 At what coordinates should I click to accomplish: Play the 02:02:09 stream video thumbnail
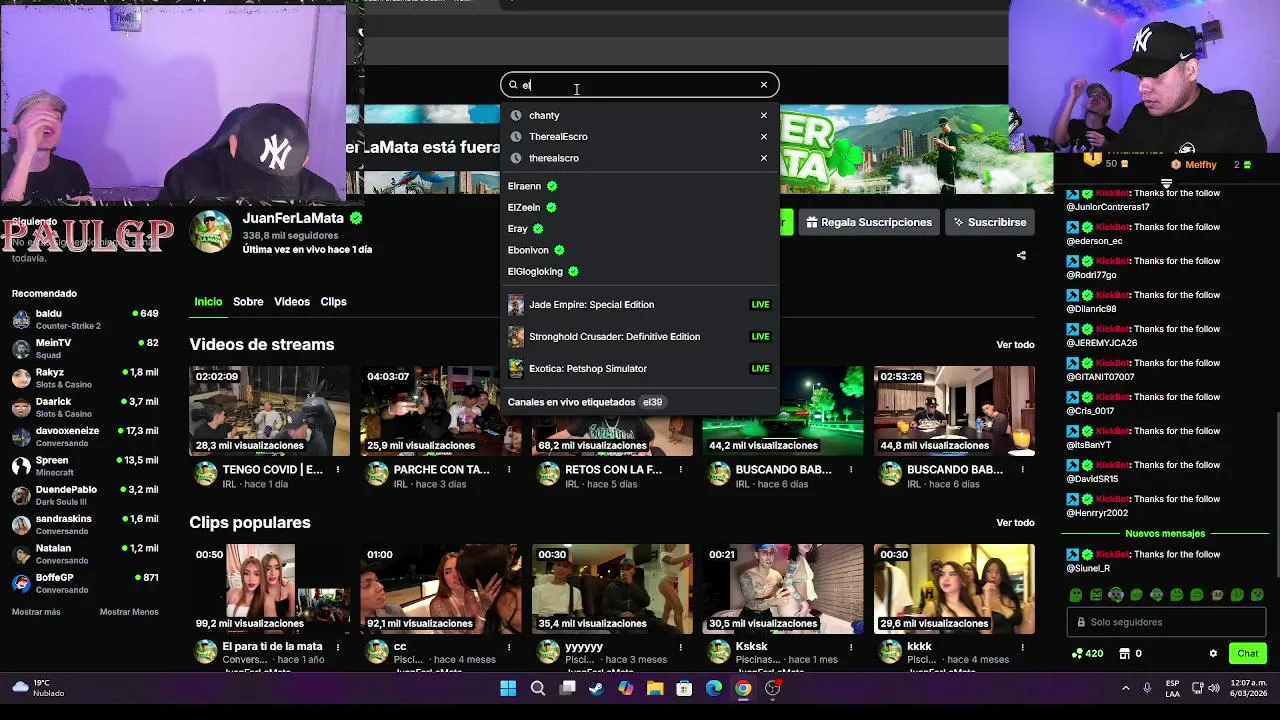(270, 411)
